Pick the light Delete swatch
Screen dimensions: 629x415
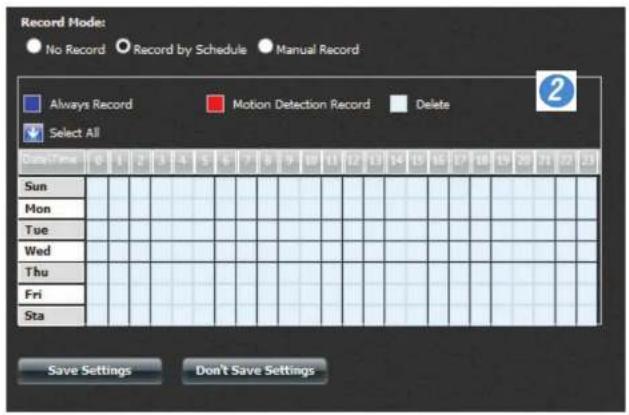pos(398,104)
